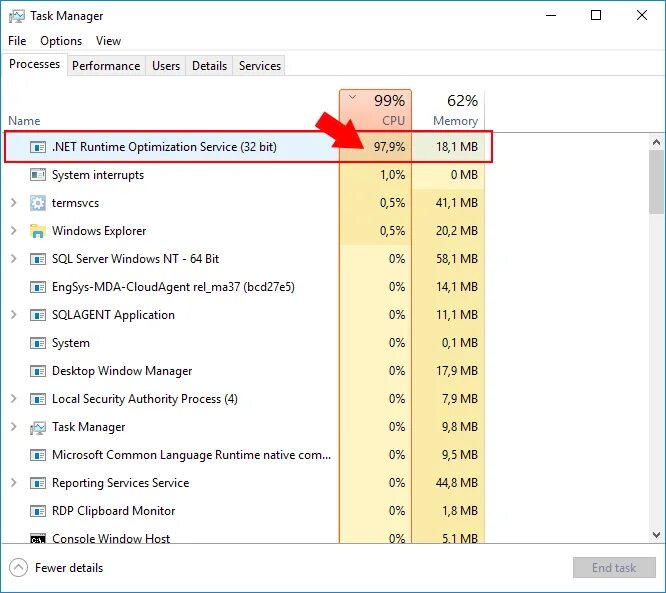Click the Desktop Window Manager icon
Viewport: 666px width, 593px height.
pyautogui.click(x=38, y=371)
